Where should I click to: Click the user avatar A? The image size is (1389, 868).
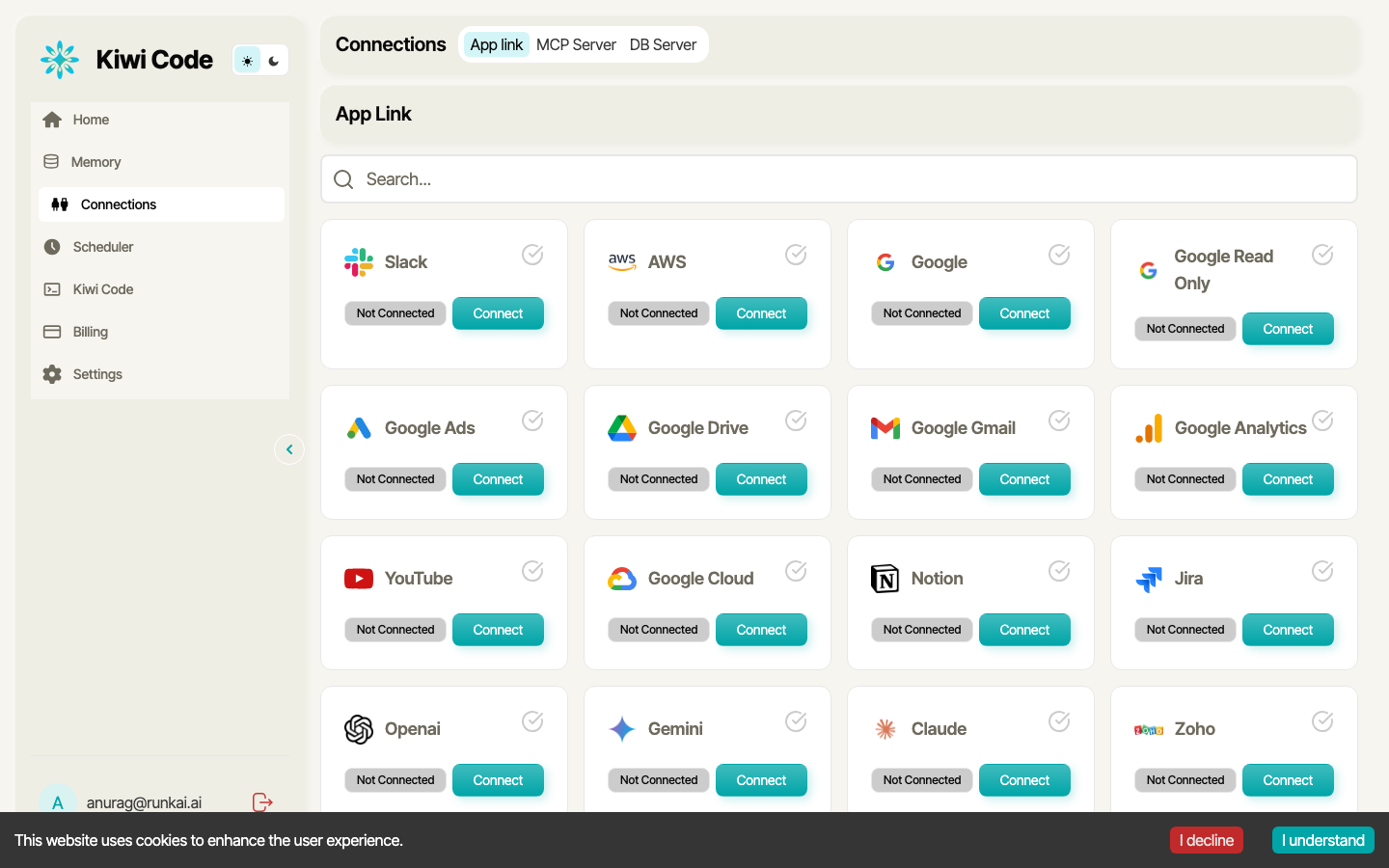click(x=58, y=801)
